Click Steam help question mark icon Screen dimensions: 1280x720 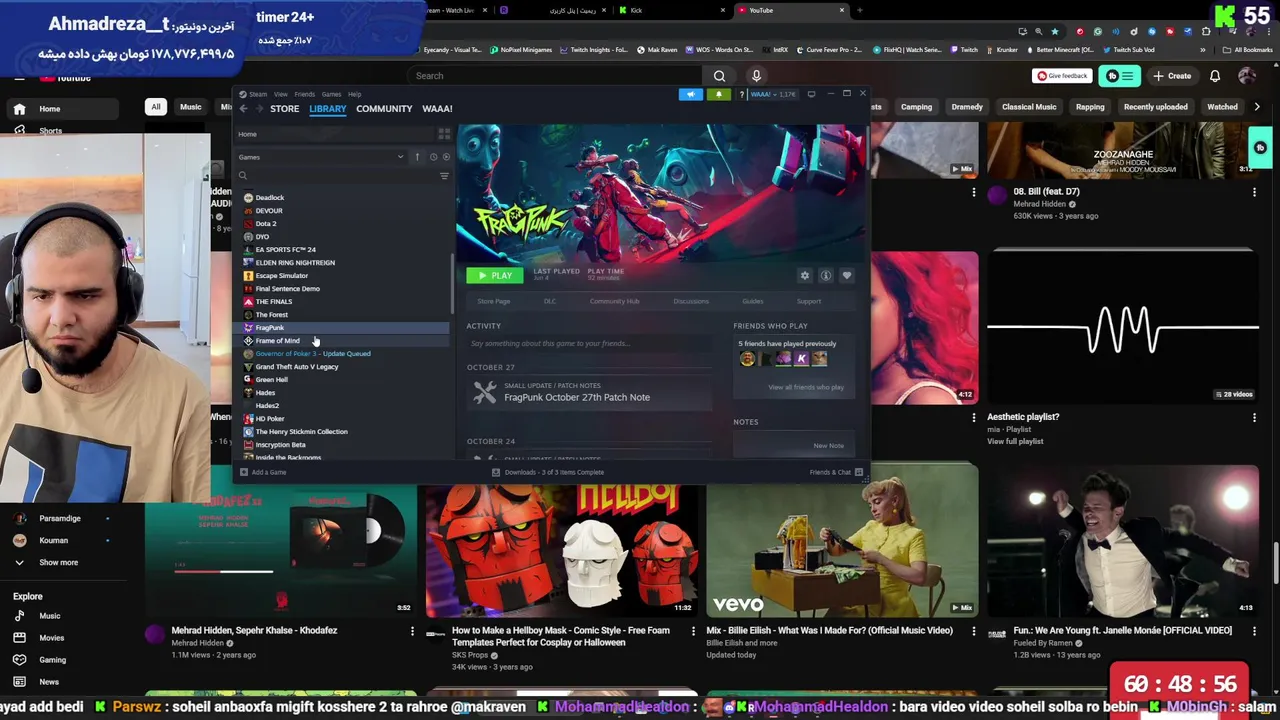coord(741,94)
